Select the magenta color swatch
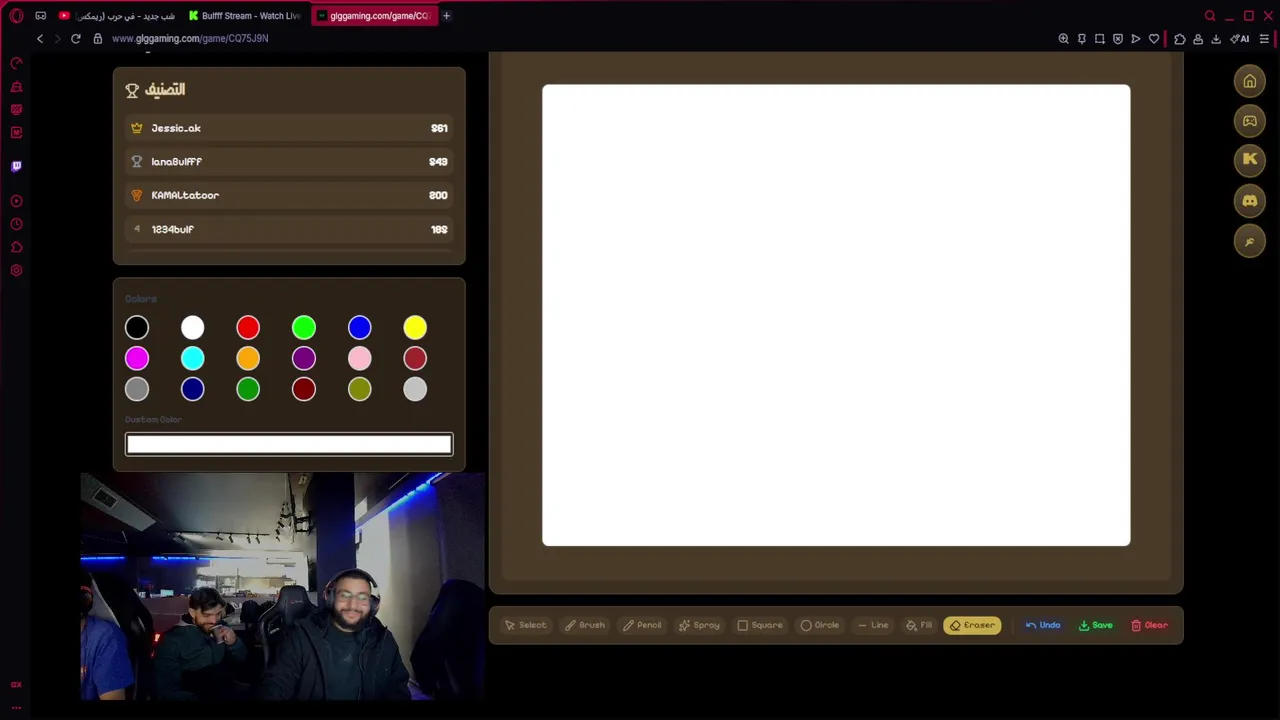Image resolution: width=1280 pixels, height=720 pixels. [x=137, y=358]
